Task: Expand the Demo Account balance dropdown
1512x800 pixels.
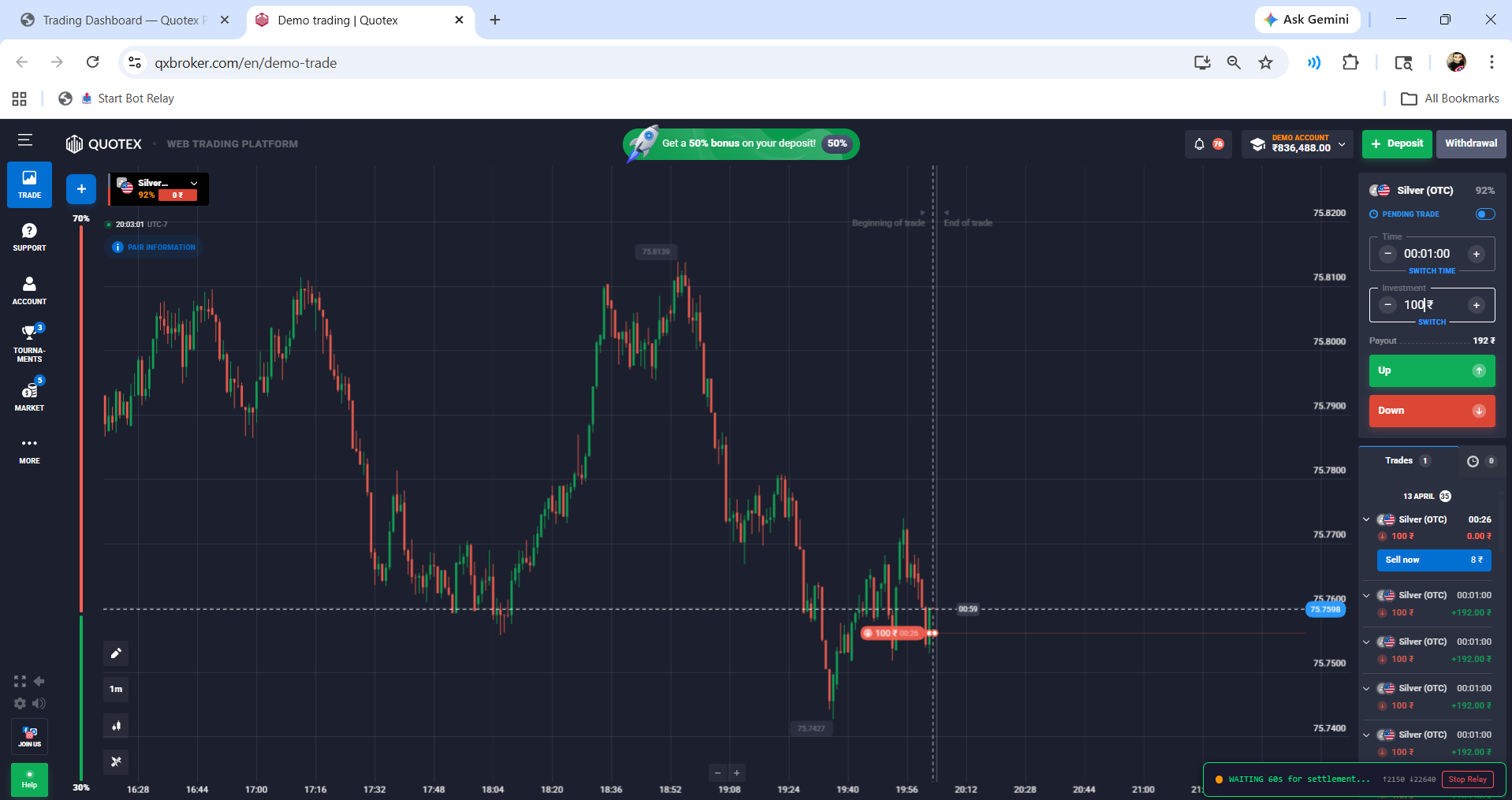Action: pyautogui.click(x=1298, y=143)
